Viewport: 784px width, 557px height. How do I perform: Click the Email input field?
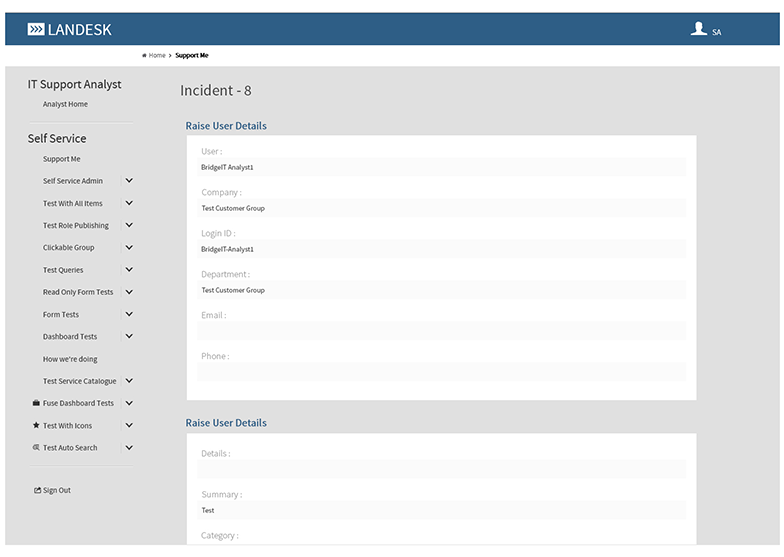pyautogui.click(x=441, y=331)
